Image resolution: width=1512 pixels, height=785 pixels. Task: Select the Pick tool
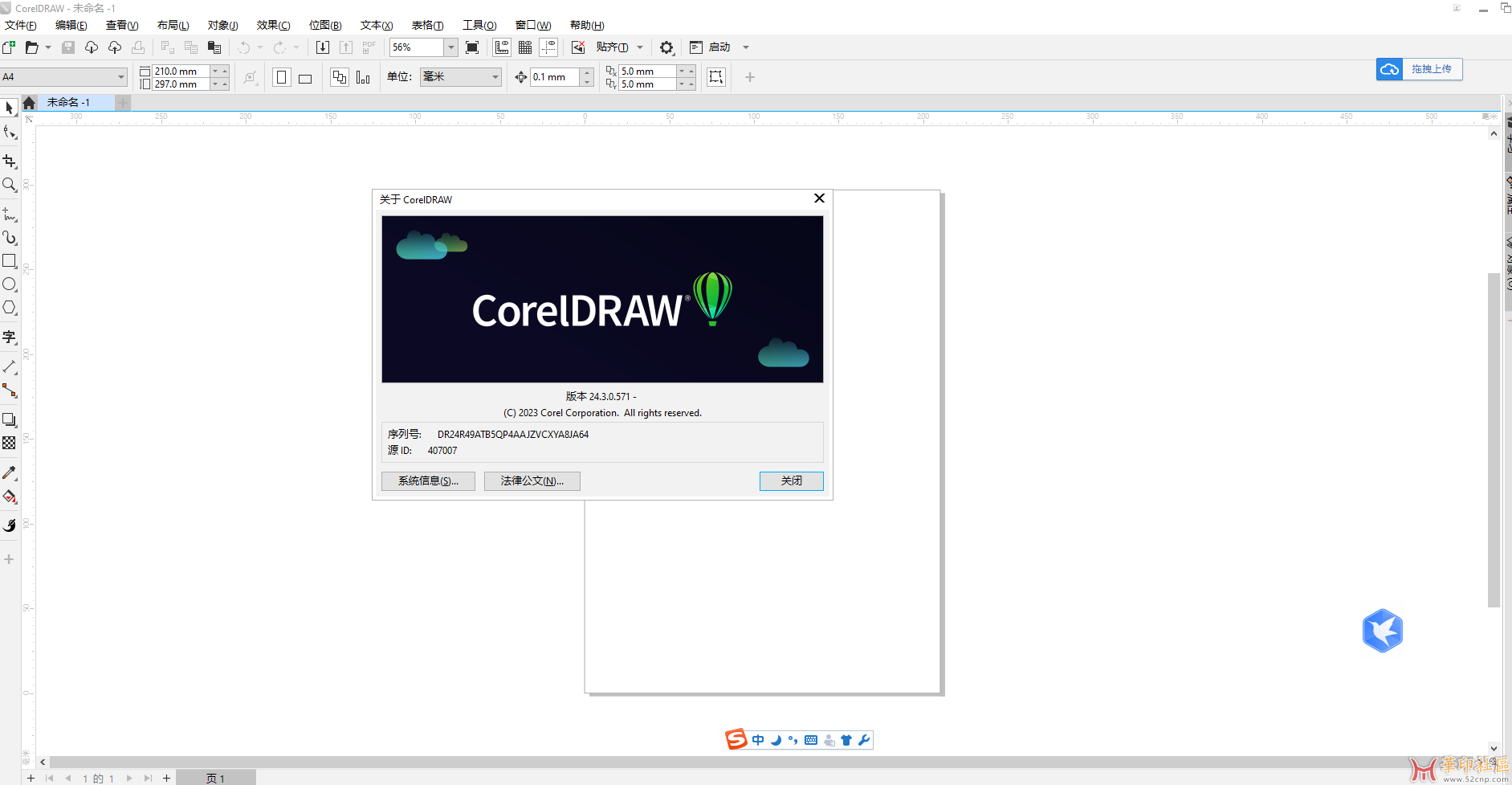pos(10,108)
